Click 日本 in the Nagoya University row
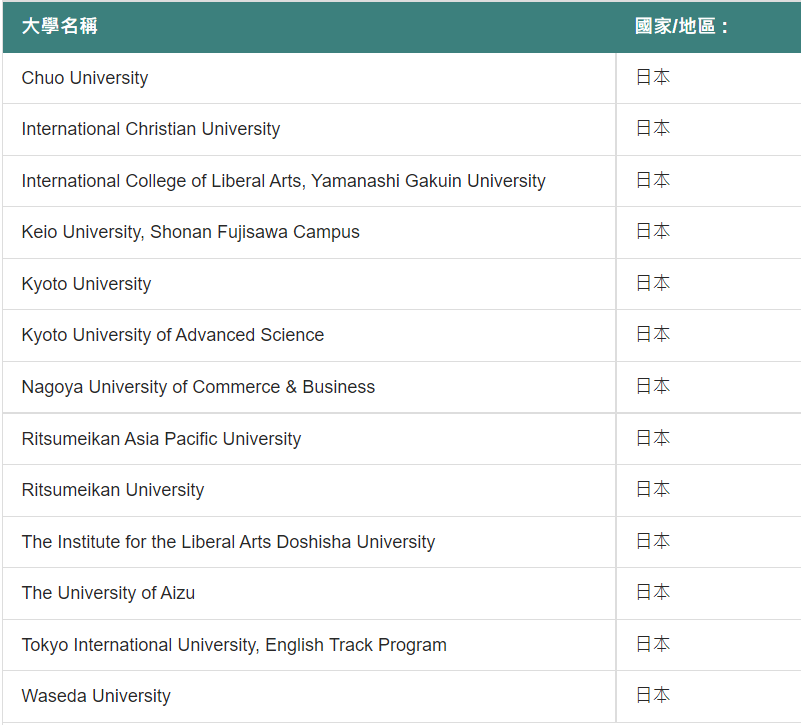The image size is (801, 725). tap(653, 386)
